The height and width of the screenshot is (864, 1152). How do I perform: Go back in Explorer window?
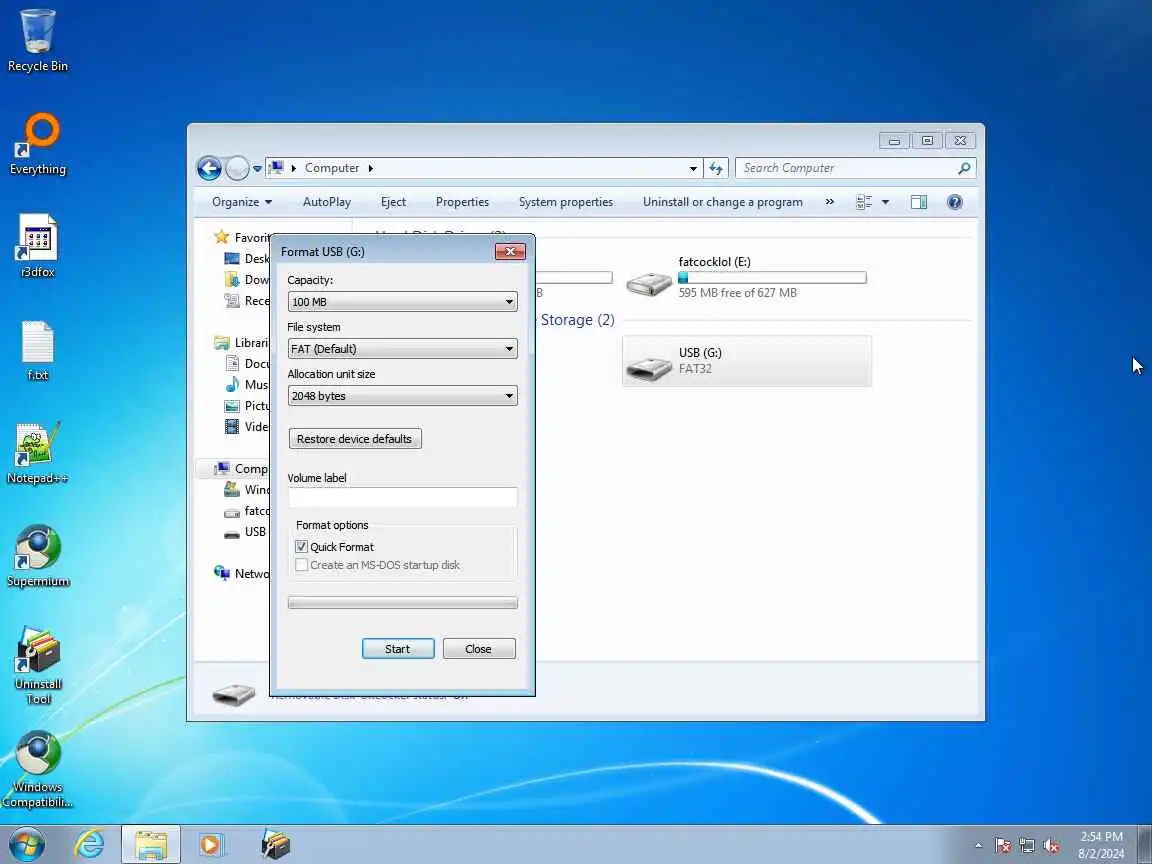coord(209,168)
